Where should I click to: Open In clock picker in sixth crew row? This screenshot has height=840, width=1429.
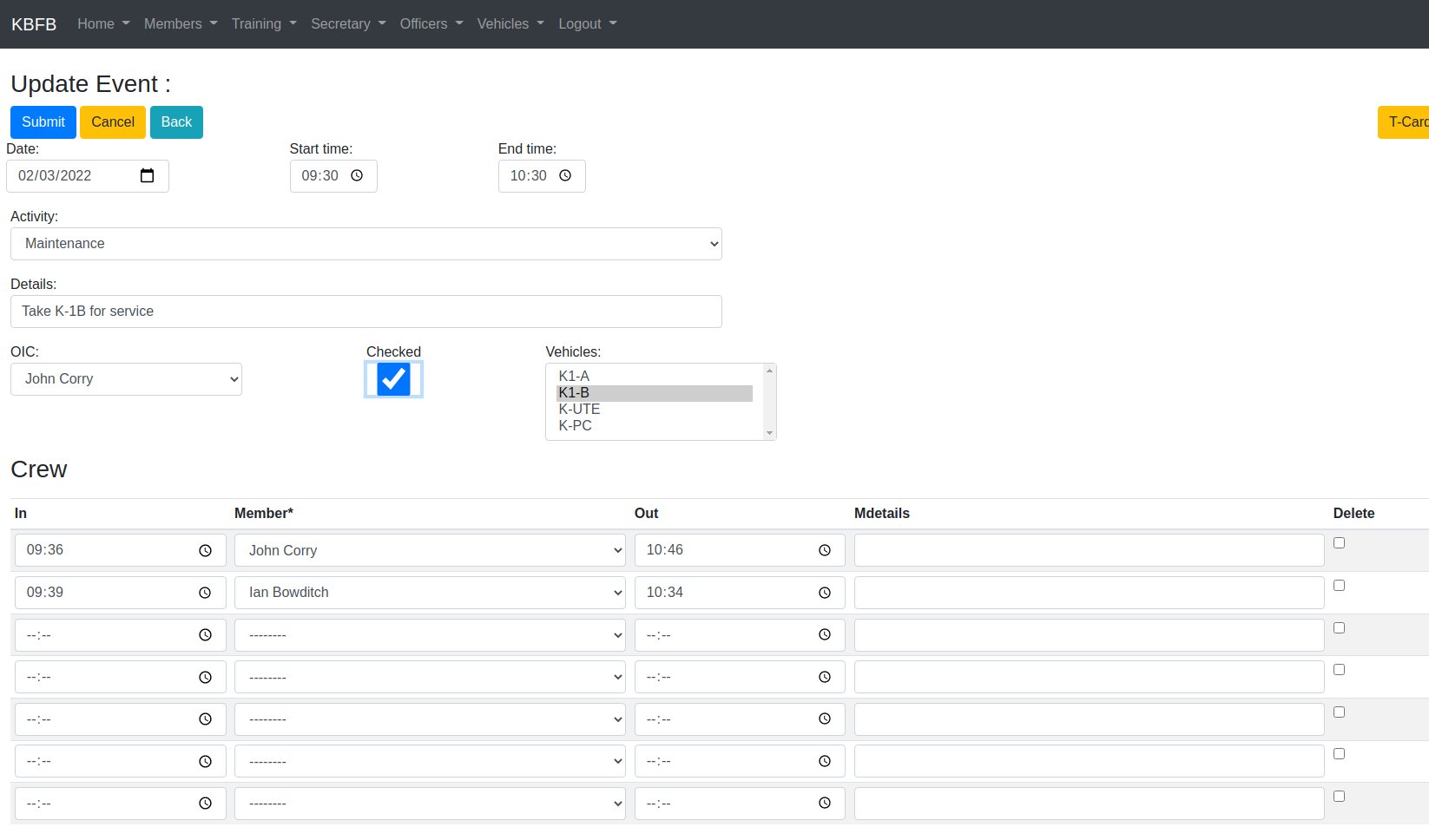pyautogui.click(x=206, y=762)
